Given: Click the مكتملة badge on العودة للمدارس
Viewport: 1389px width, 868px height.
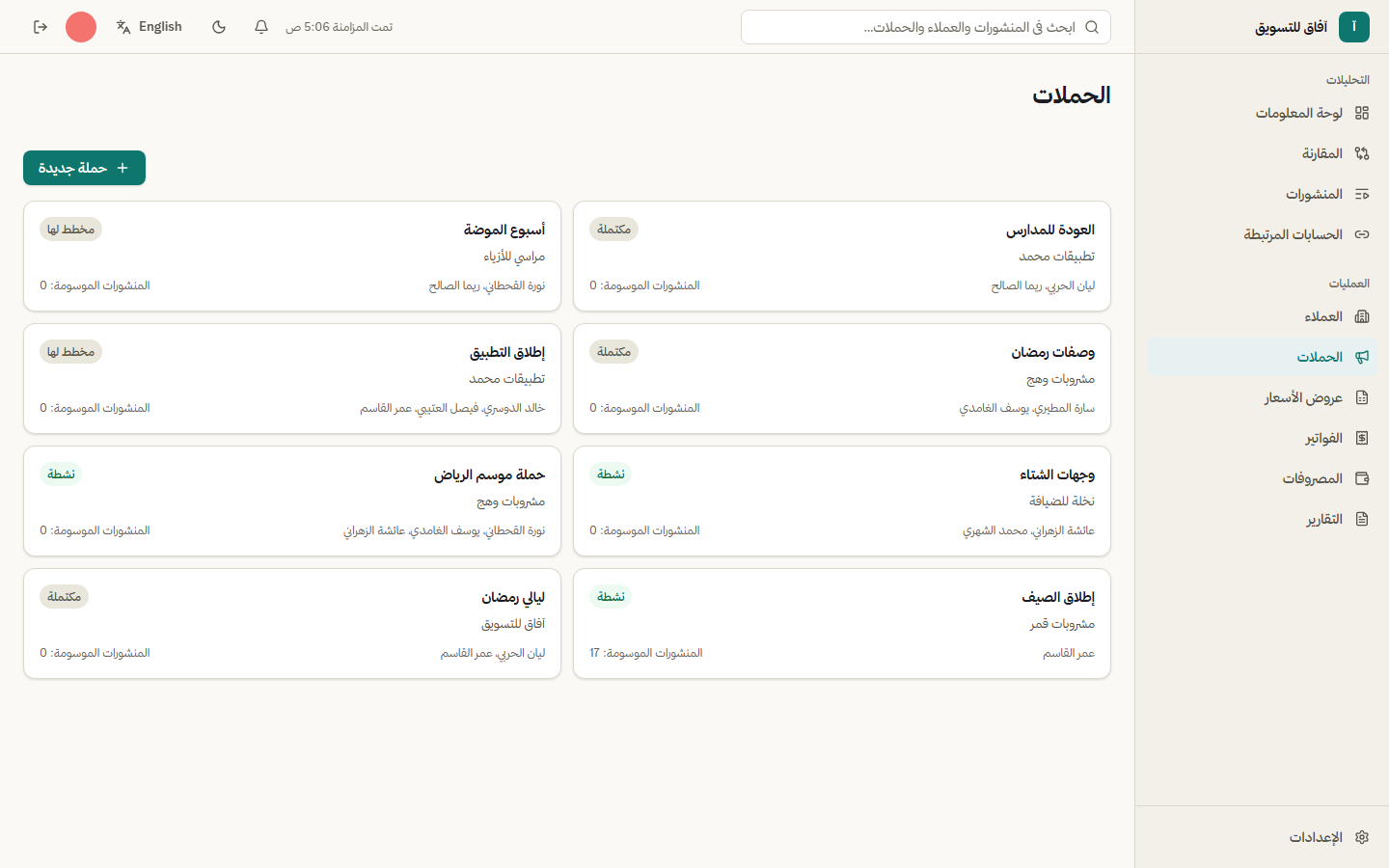Looking at the screenshot, I should point(613,230).
